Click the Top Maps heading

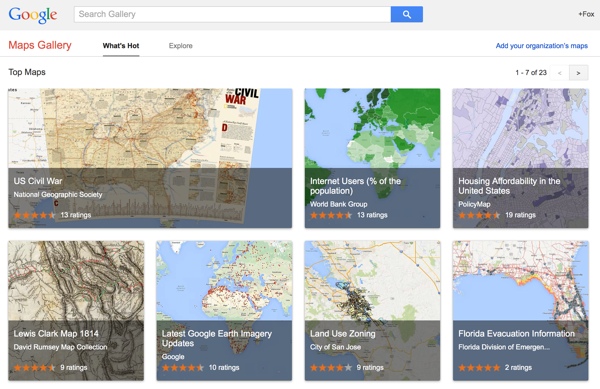[27, 72]
